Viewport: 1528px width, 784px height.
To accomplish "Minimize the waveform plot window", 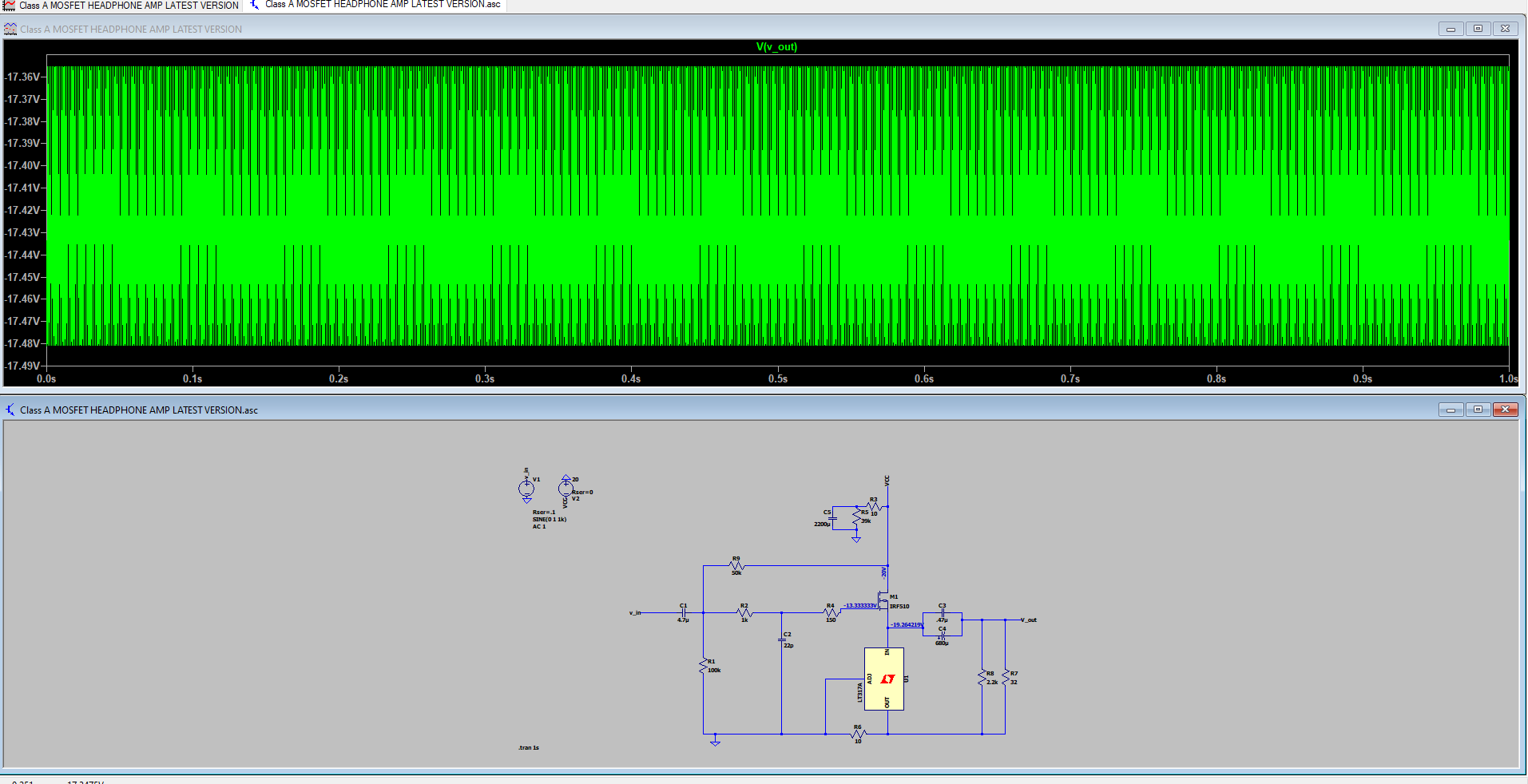I will pyautogui.click(x=1451, y=29).
